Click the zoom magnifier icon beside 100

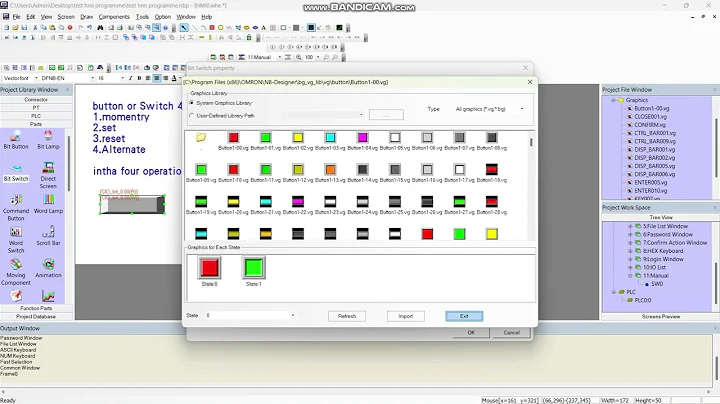click(x=299, y=57)
